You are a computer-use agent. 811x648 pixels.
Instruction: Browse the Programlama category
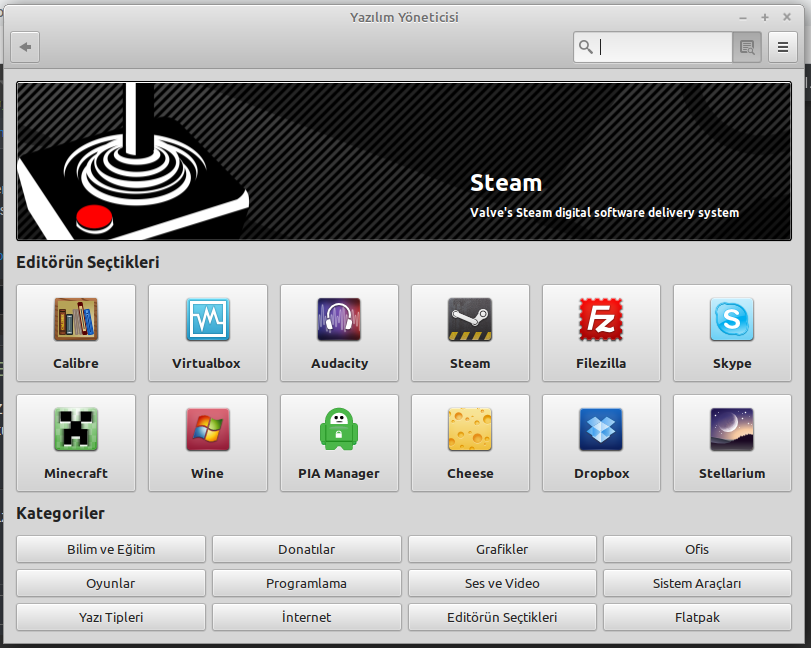point(307,583)
